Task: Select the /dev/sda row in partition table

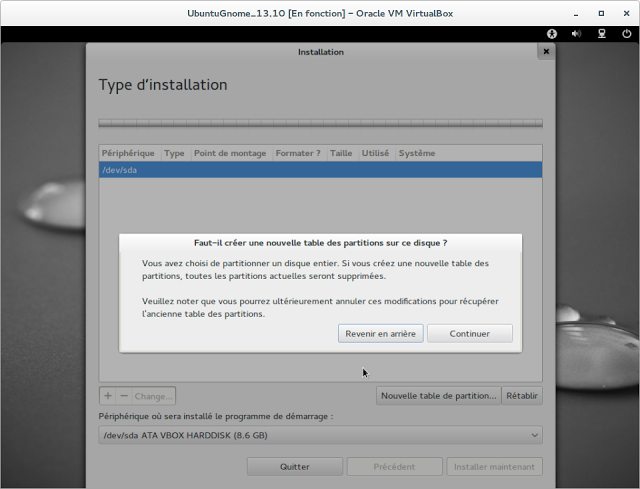Action: coord(320,170)
